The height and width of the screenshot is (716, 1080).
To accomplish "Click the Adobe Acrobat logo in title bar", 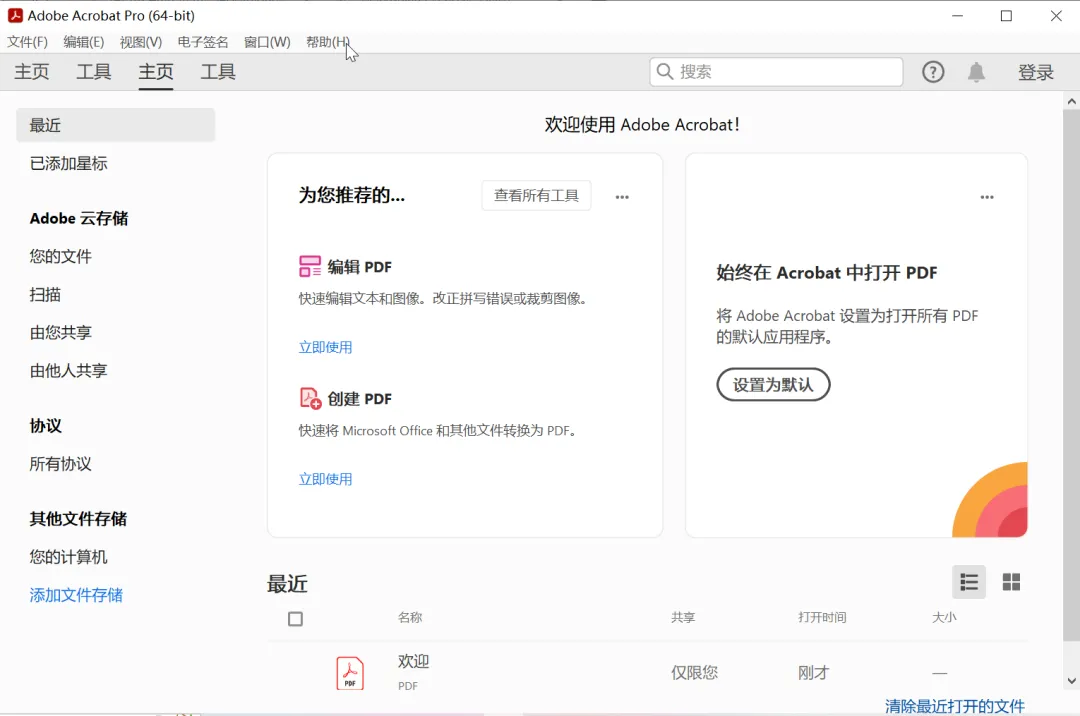I will pyautogui.click(x=14, y=15).
